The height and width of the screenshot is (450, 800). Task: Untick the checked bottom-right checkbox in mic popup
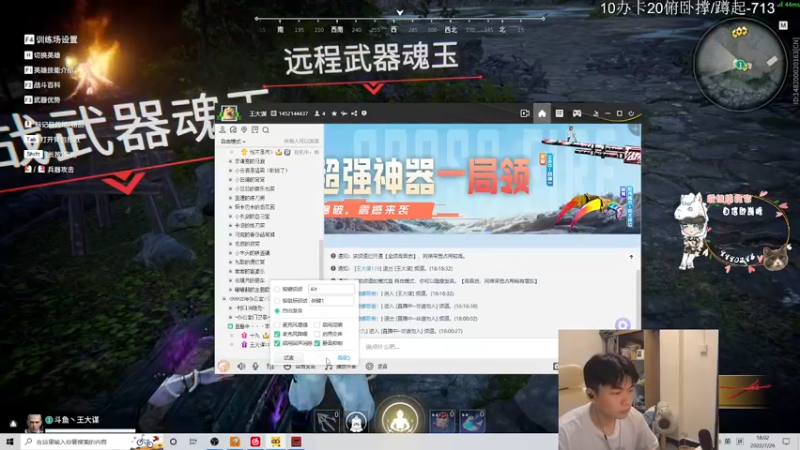point(317,343)
